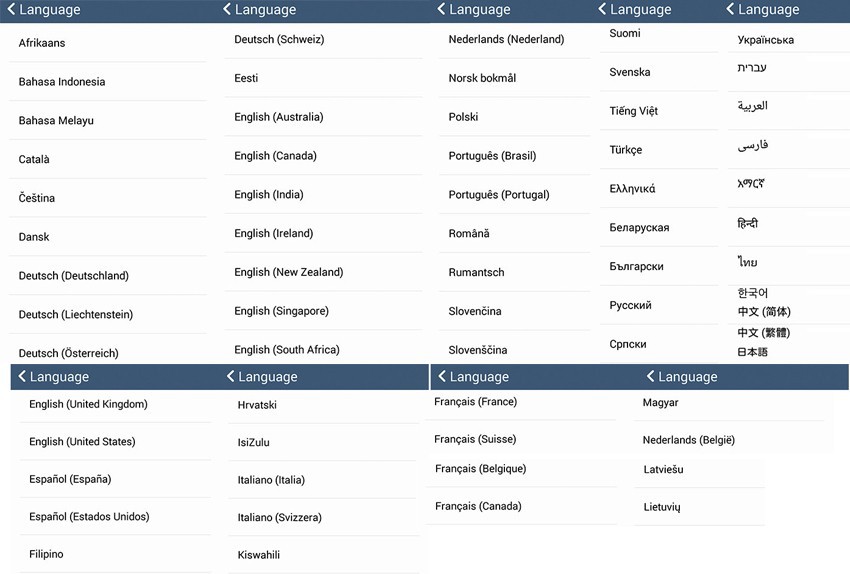Click back arrow above the Українська list
The height and width of the screenshot is (574, 850).
click(x=730, y=10)
